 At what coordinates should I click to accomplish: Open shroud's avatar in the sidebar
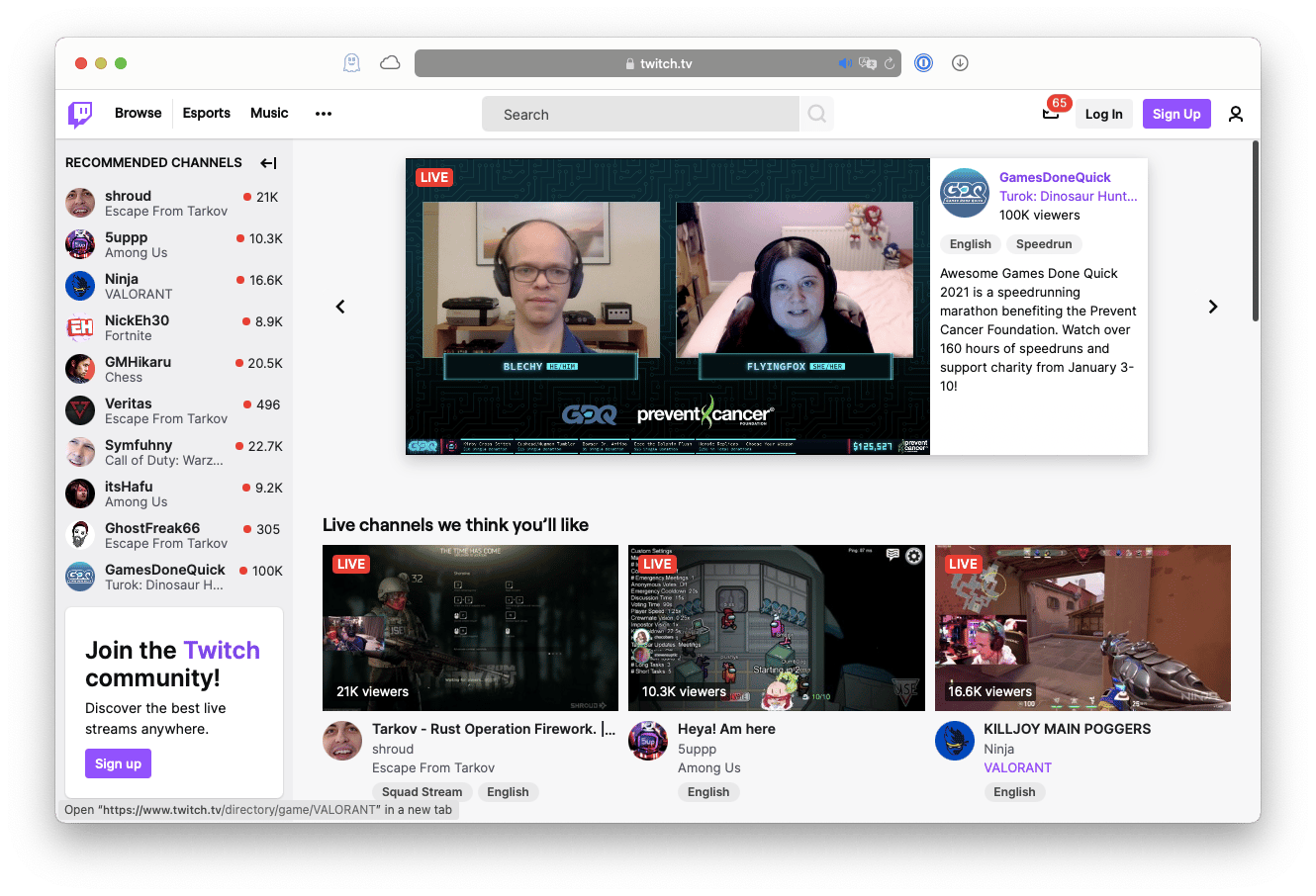pos(80,203)
